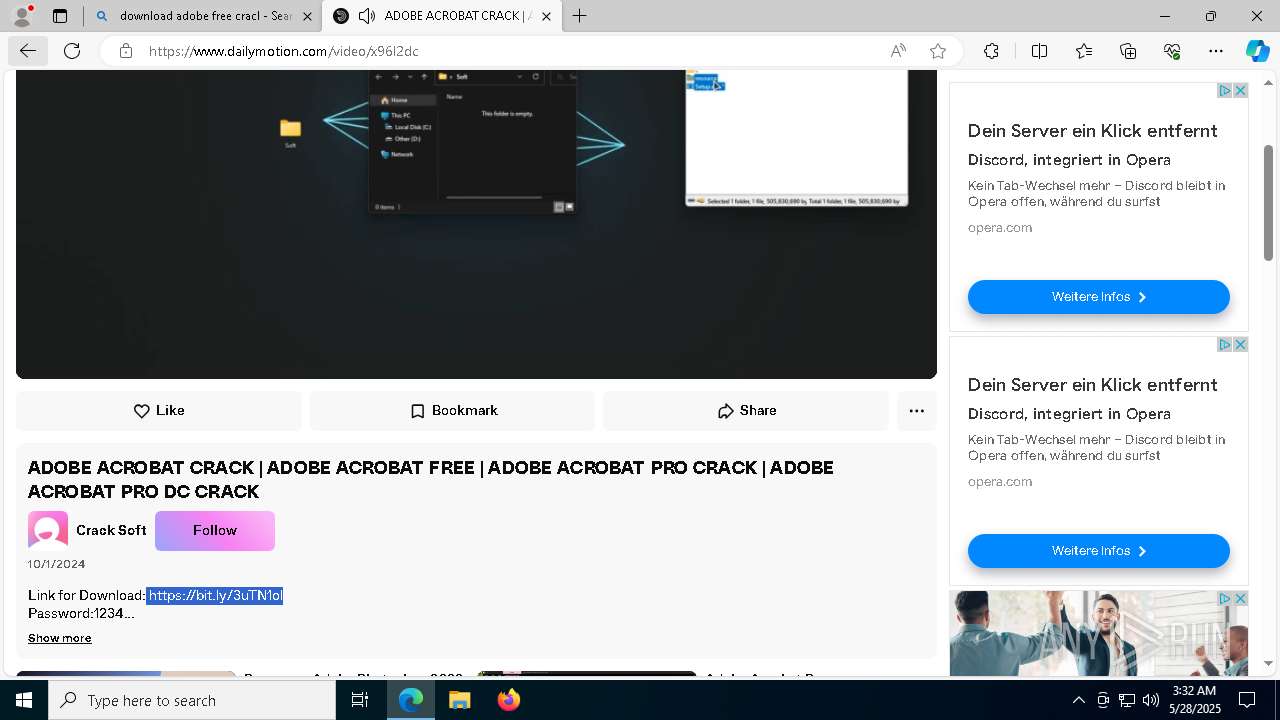Close the third image ad with X
The height and width of the screenshot is (720, 1280).
tap(1240, 599)
